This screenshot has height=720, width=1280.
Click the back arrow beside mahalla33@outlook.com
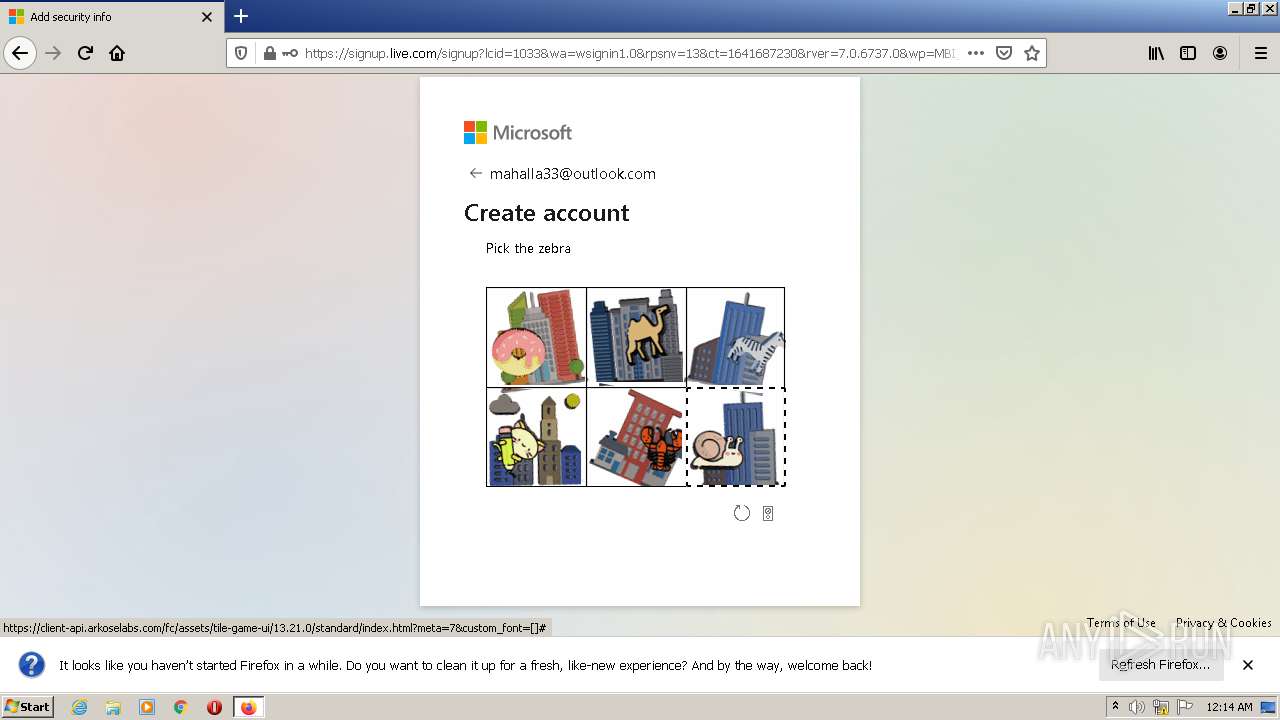coord(476,173)
